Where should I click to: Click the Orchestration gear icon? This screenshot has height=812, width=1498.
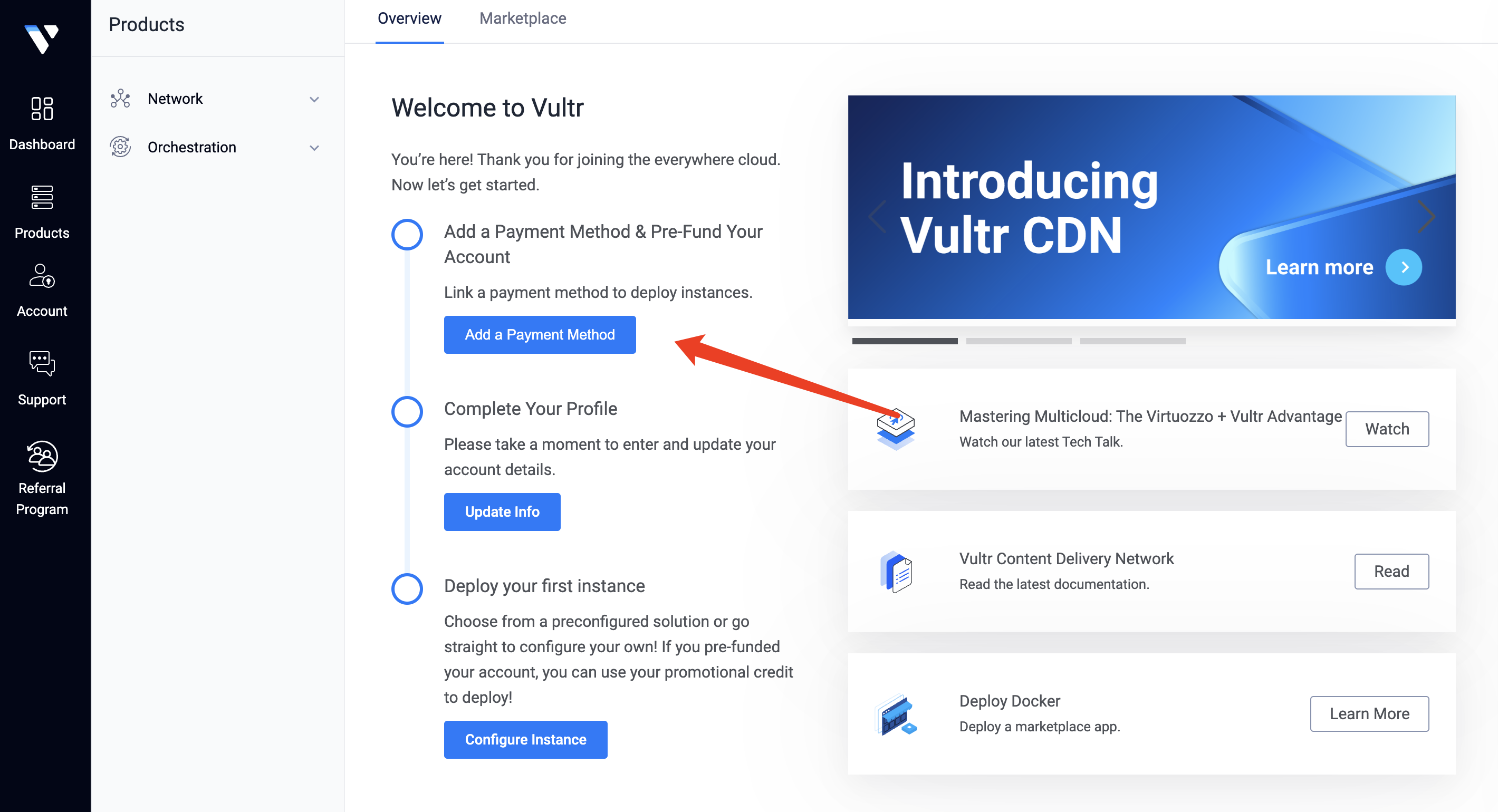(x=120, y=147)
